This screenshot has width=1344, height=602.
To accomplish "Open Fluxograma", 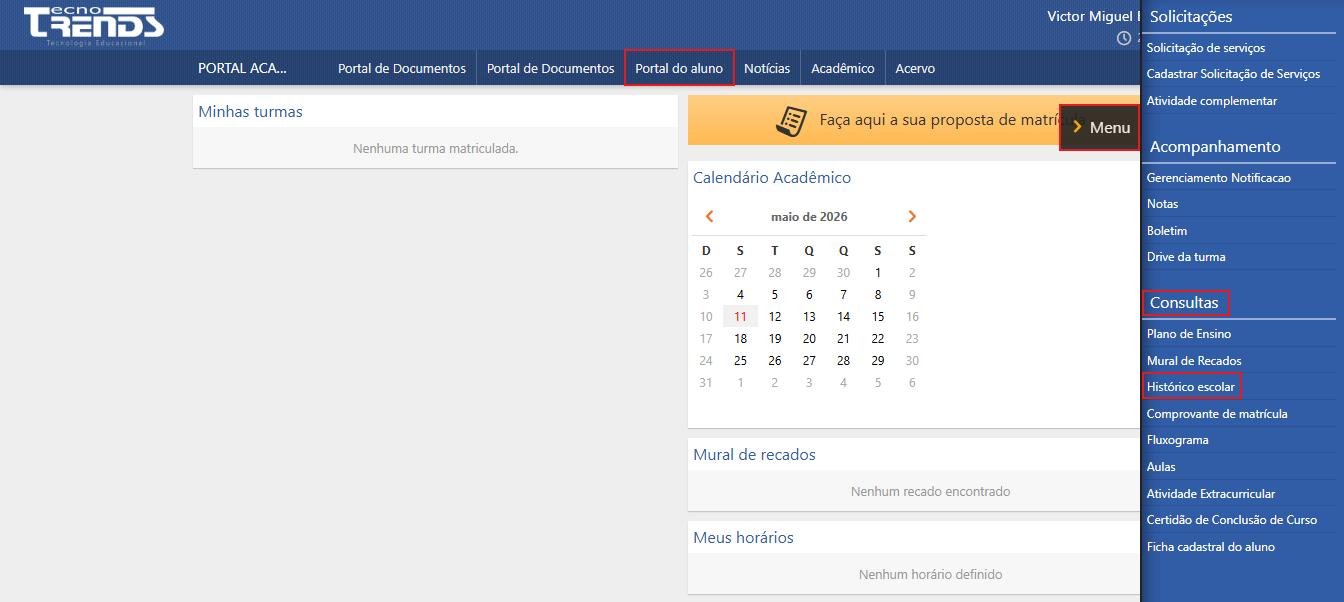I will coord(1177,440).
